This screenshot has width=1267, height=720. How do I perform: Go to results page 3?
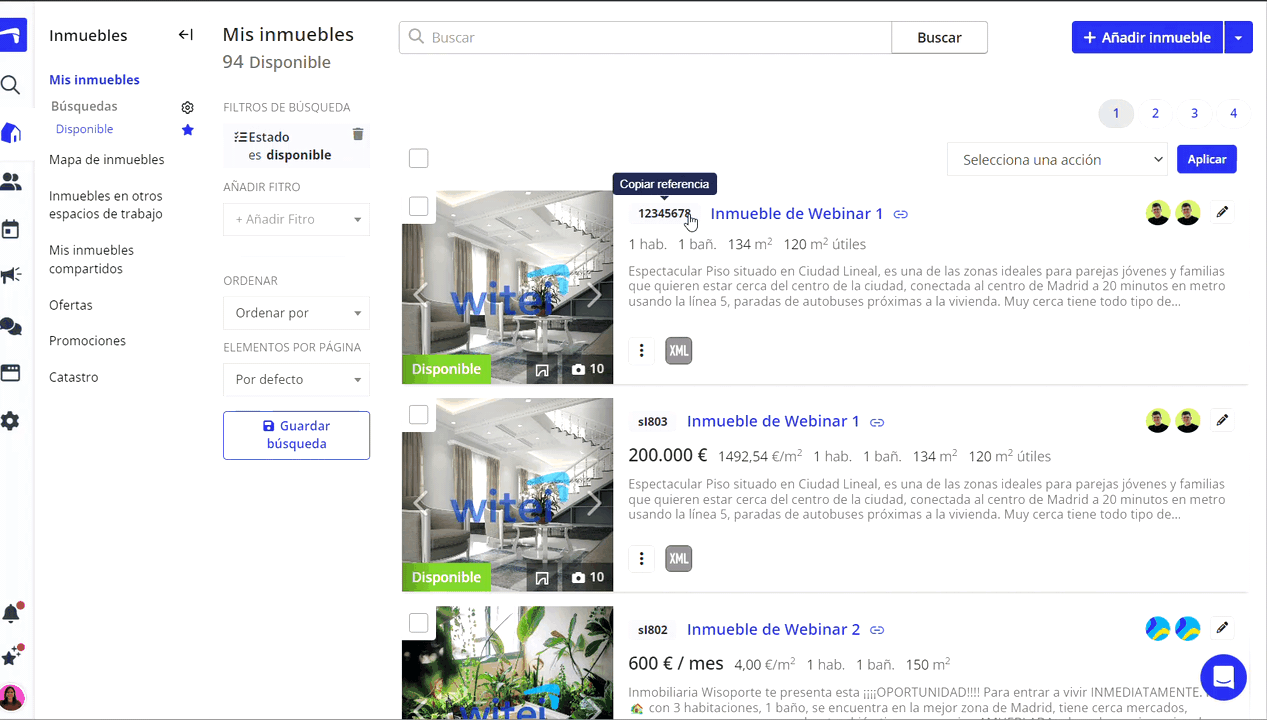pos(1194,113)
